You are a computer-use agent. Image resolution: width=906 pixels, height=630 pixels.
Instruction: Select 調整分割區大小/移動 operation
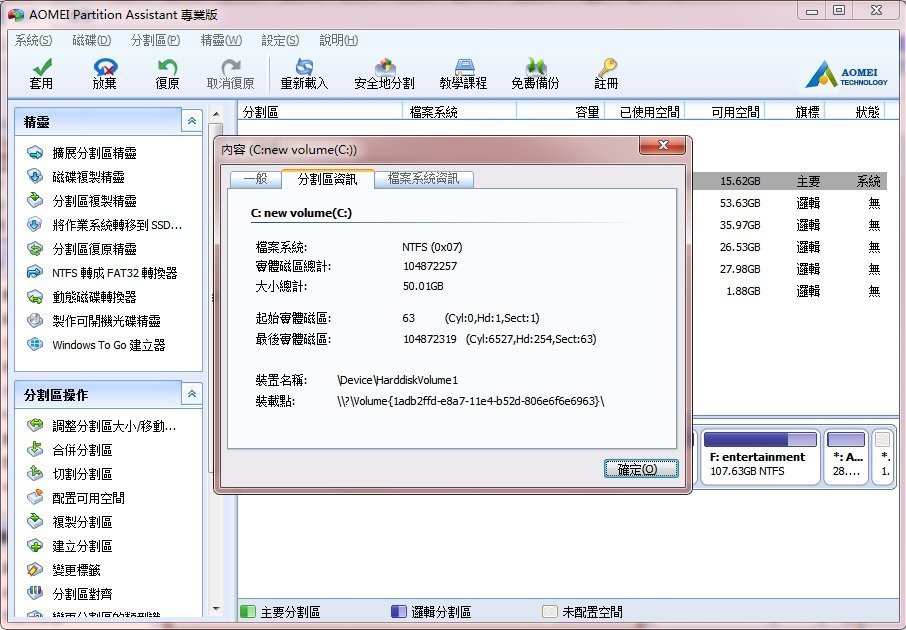[114, 427]
